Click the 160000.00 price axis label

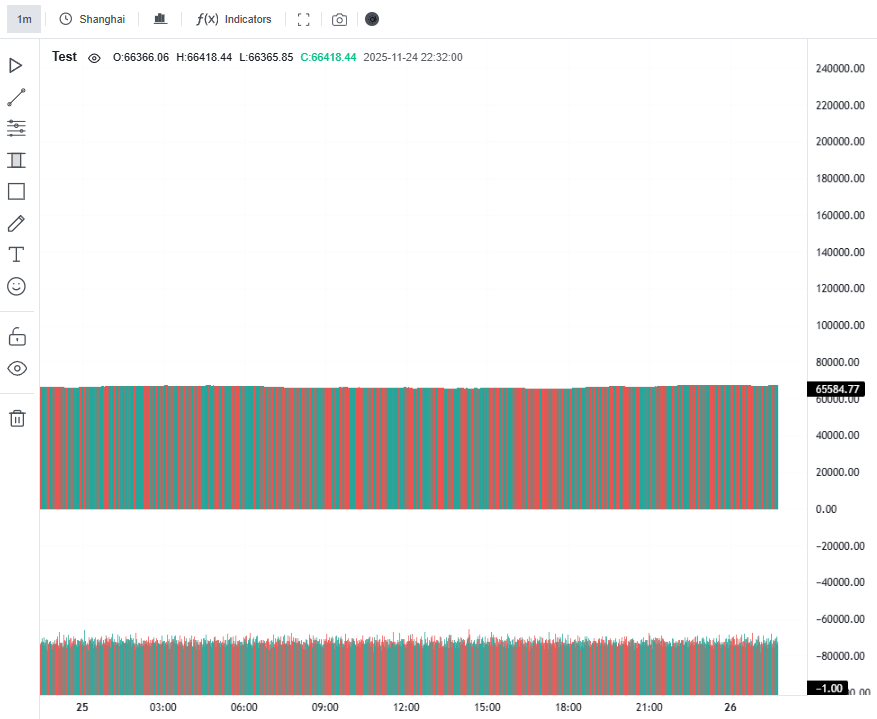[x=840, y=215]
